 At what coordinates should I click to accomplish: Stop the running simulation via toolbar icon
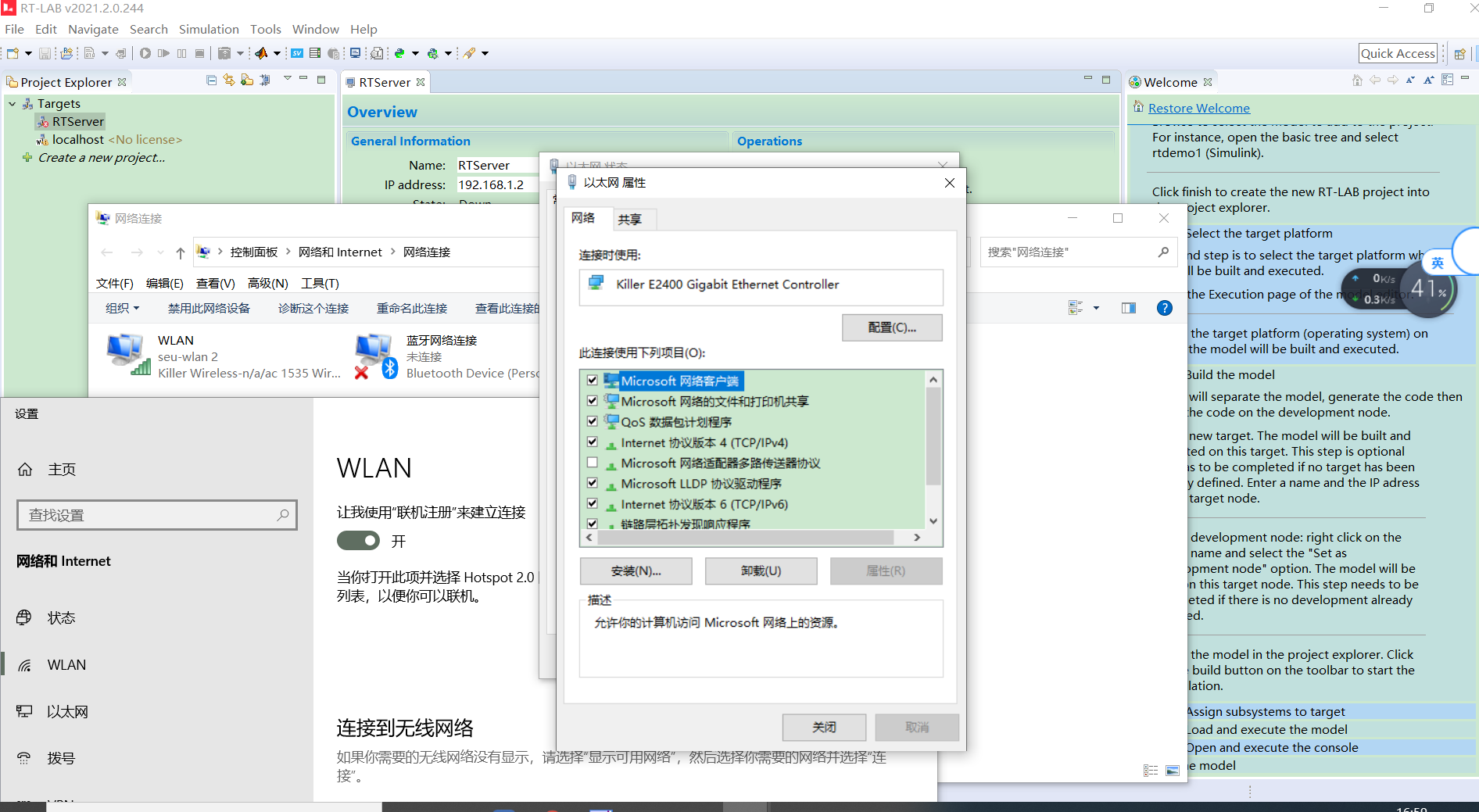pyautogui.click(x=199, y=53)
